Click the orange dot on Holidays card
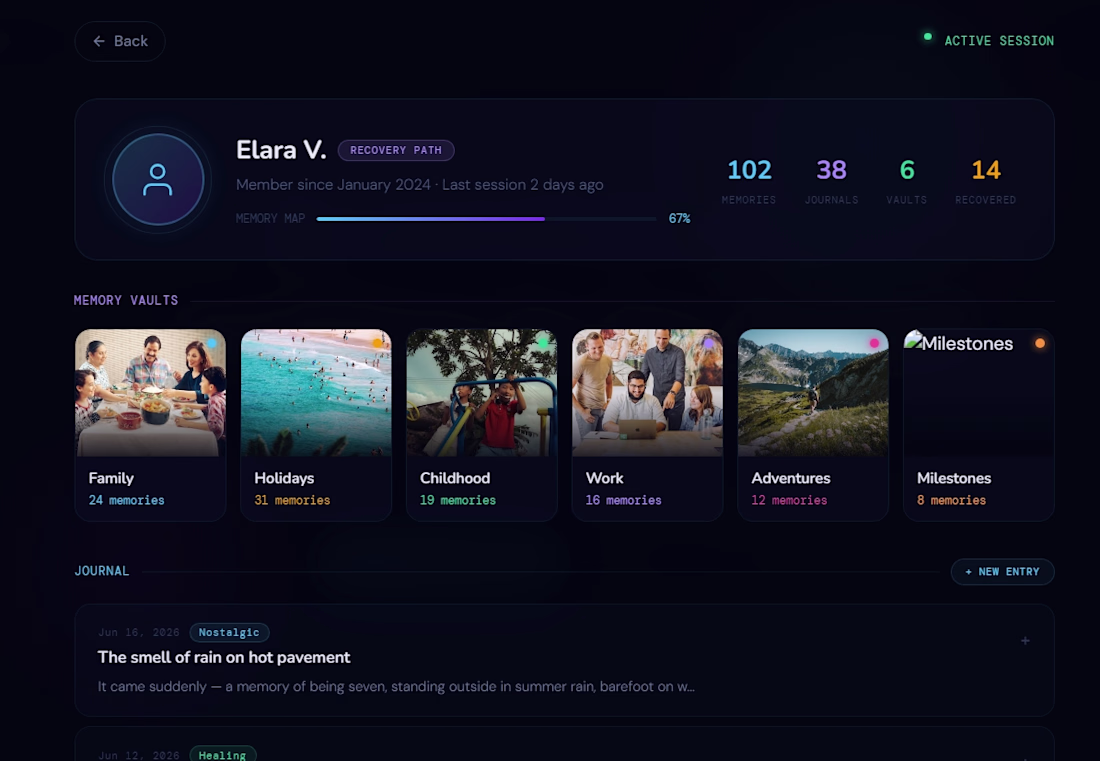This screenshot has height=761, width=1100. 377,343
